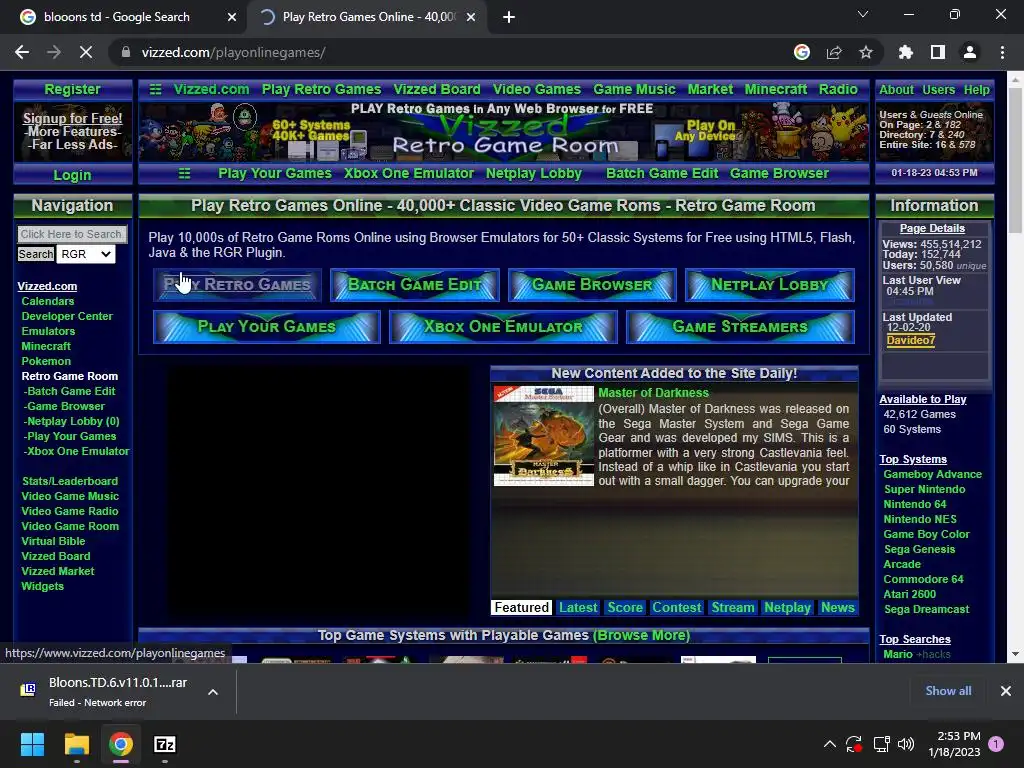The height and width of the screenshot is (768, 1024).
Task: Click the Search button in Navigation
Action: click(x=36, y=254)
